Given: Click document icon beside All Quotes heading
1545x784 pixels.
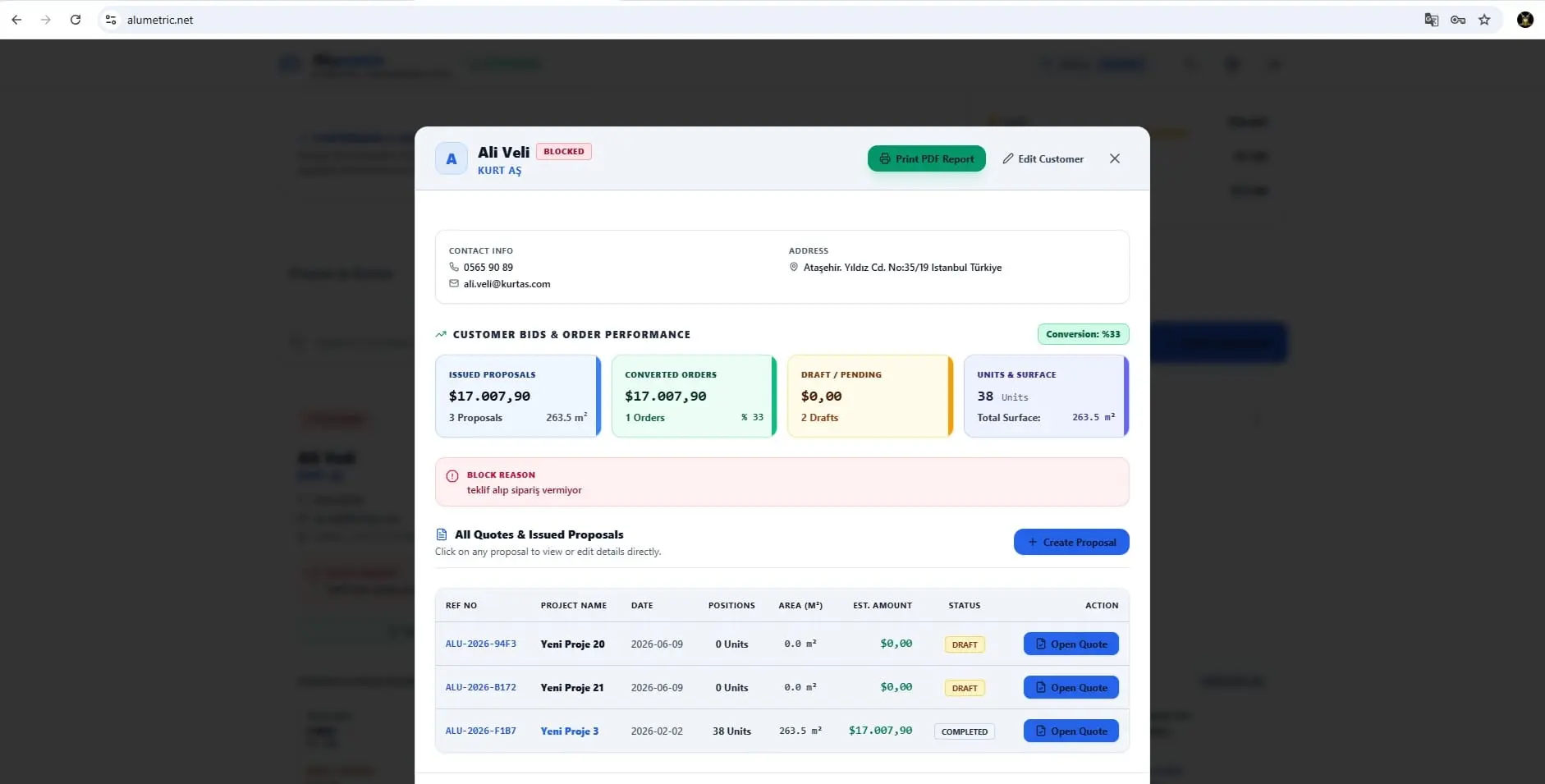Looking at the screenshot, I should pyautogui.click(x=442, y=534).
